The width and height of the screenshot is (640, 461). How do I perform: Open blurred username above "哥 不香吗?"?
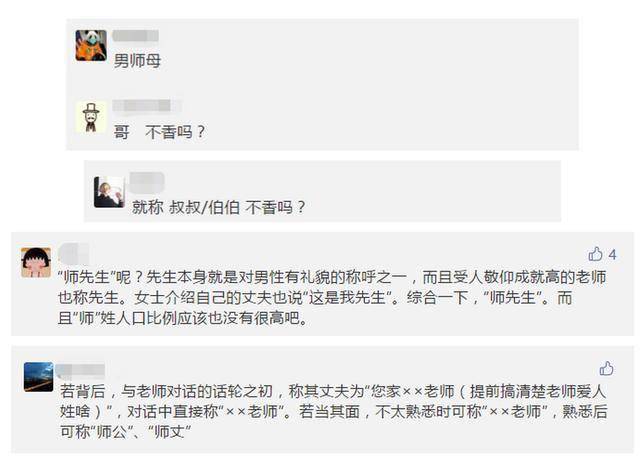pos(145,107)
